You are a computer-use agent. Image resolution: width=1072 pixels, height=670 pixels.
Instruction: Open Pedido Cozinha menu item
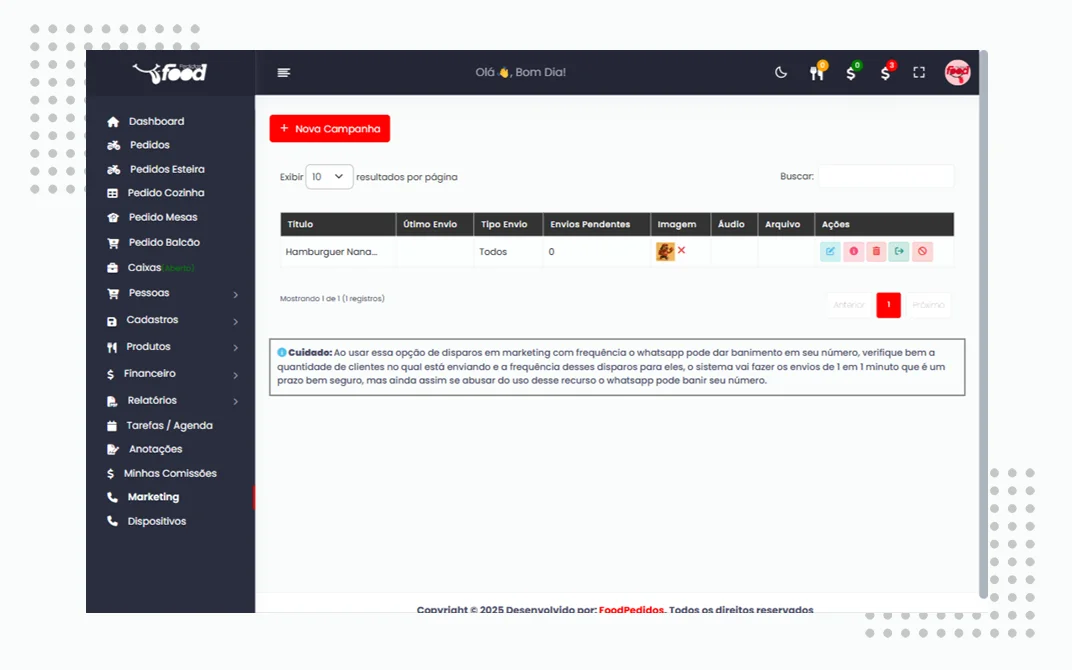click(165, 193)
